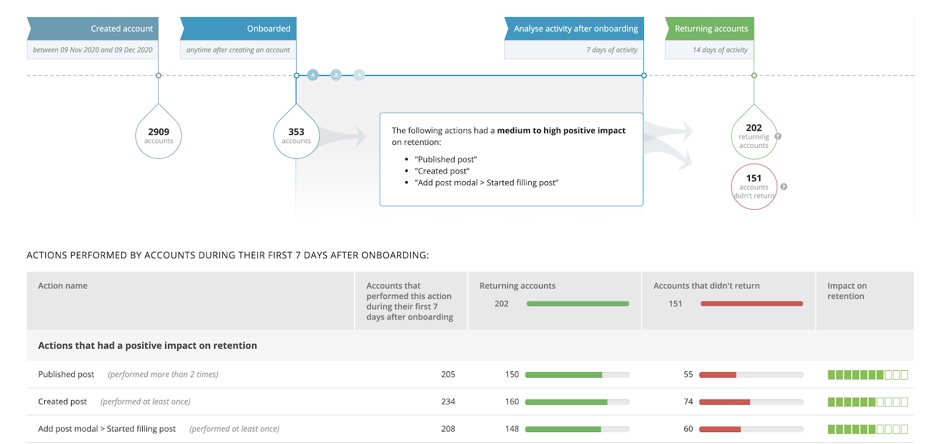The width and height of the screenshot is (936, 444).
Task: Click the returning count 150 for Published post
Action: point(512,375)
